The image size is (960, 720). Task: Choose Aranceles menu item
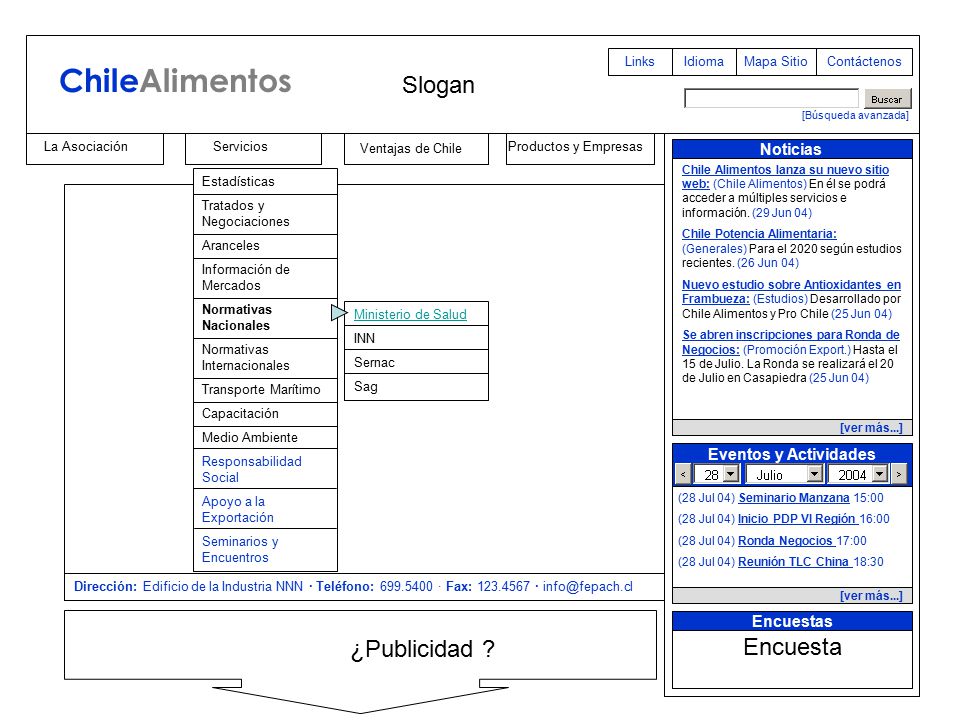click(x=265, y=246)
